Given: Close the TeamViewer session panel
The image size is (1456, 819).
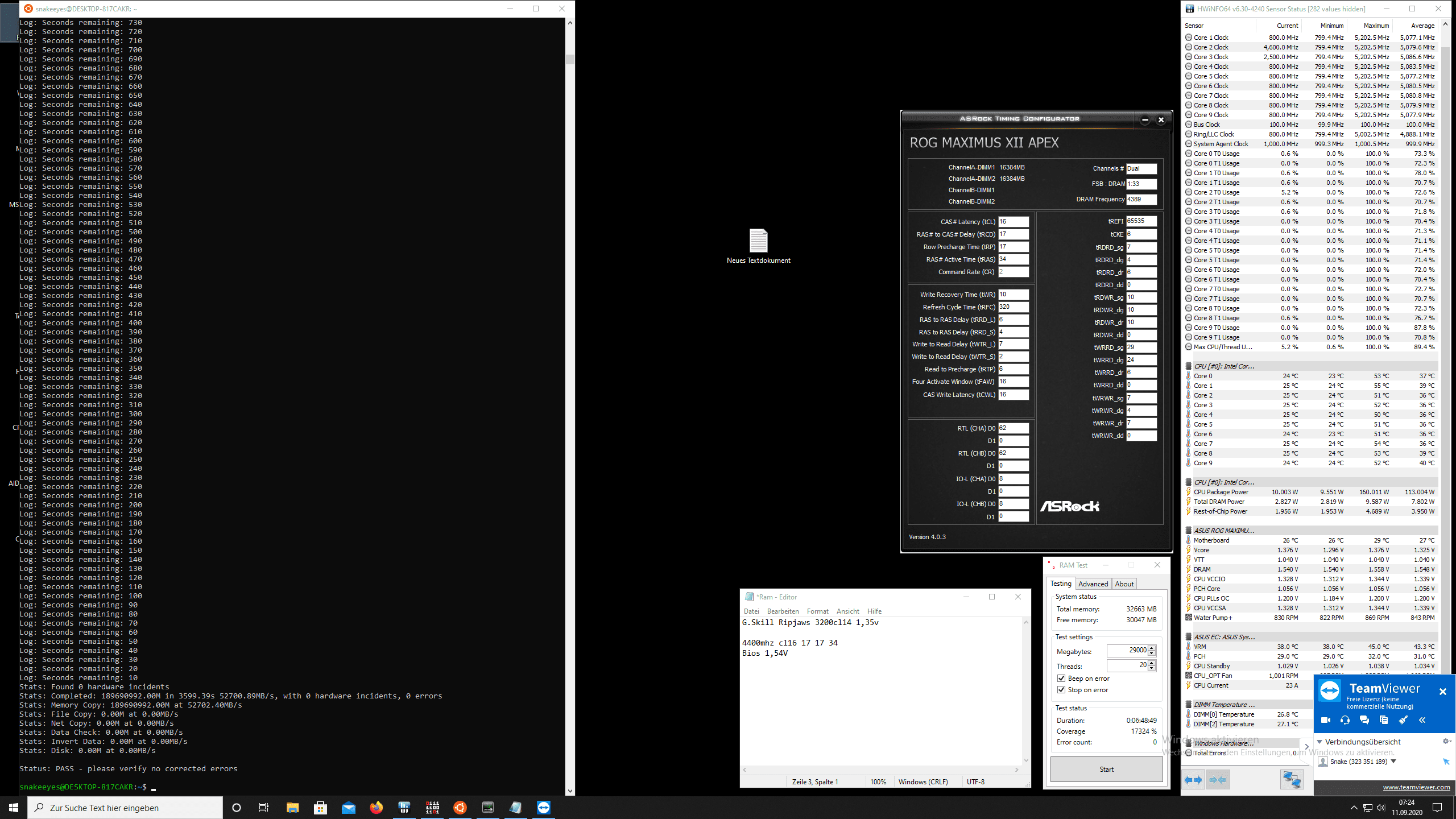Looking at the screenshot, I should (1442, 692).
